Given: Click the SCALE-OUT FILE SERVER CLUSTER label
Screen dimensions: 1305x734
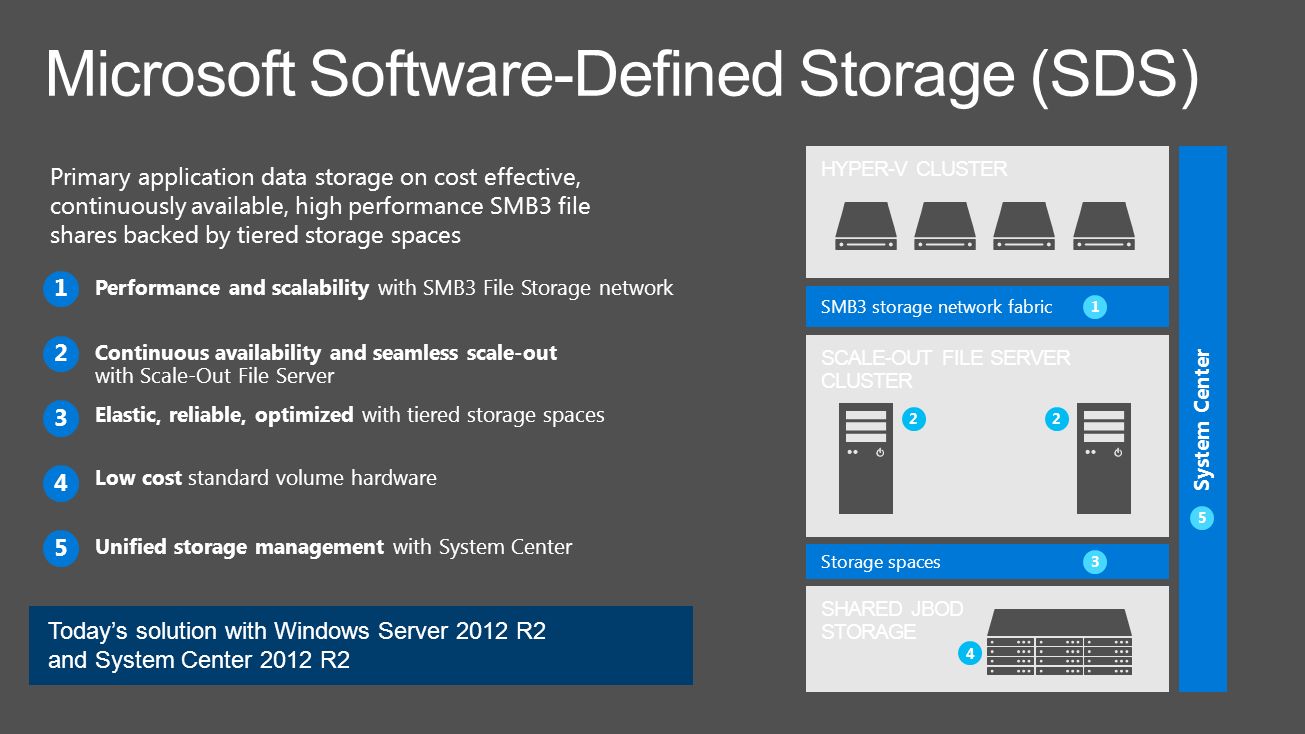Looking at the screenshot, I should (945, 369).
